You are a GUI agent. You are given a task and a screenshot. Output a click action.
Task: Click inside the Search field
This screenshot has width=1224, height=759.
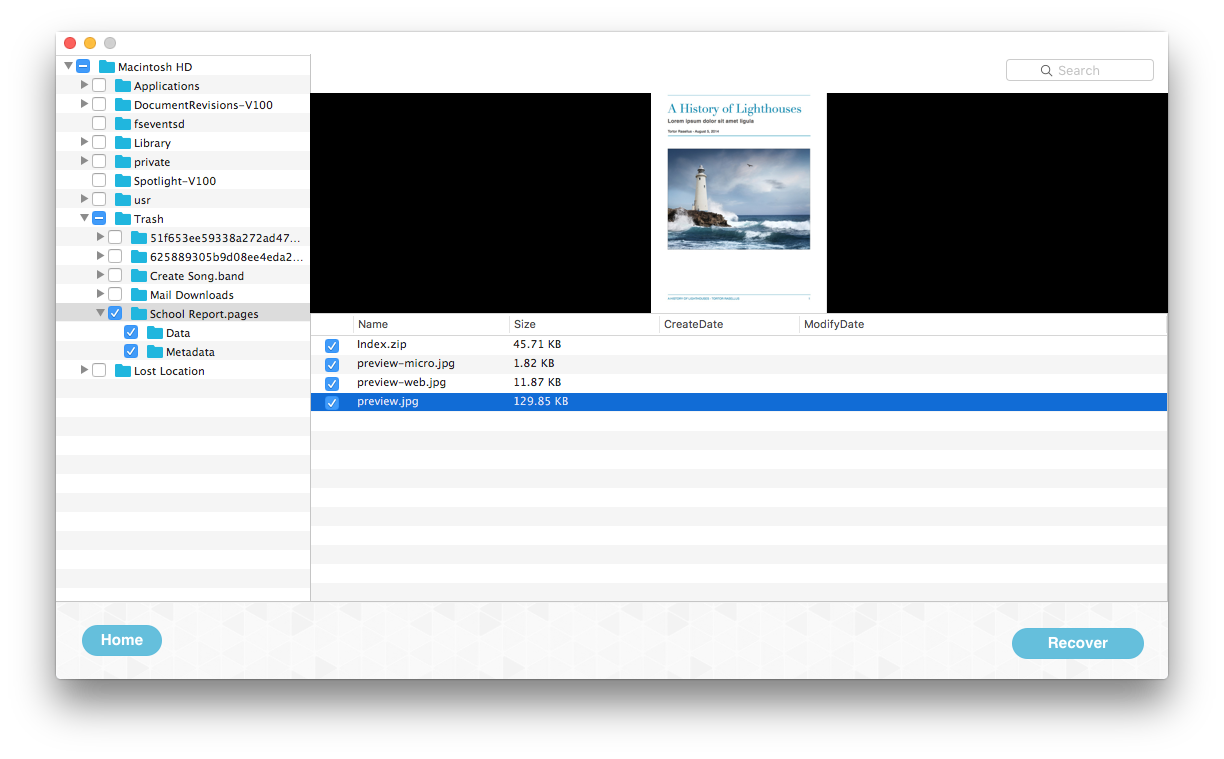(x=1080, y=71)
